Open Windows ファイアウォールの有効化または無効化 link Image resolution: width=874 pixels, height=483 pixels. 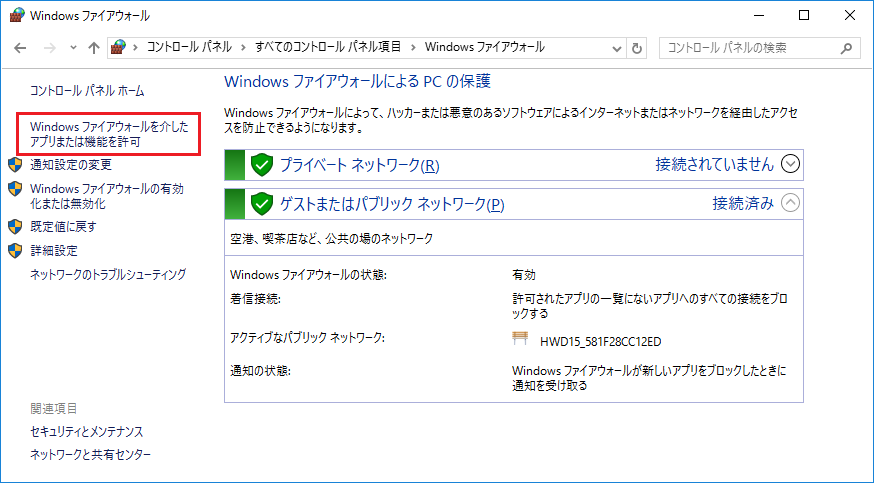106,196
